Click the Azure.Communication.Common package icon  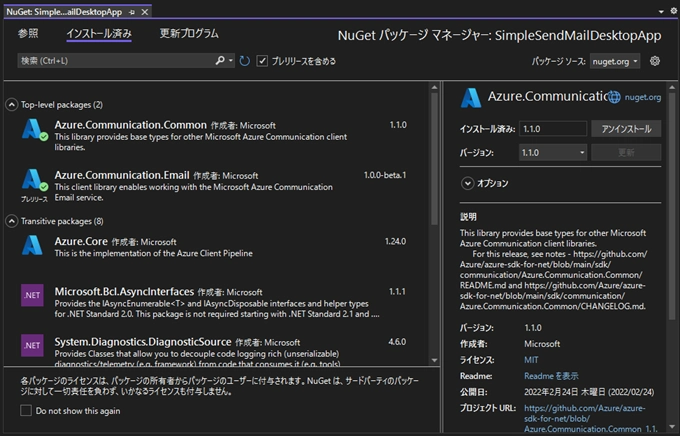tap(33, 130)
